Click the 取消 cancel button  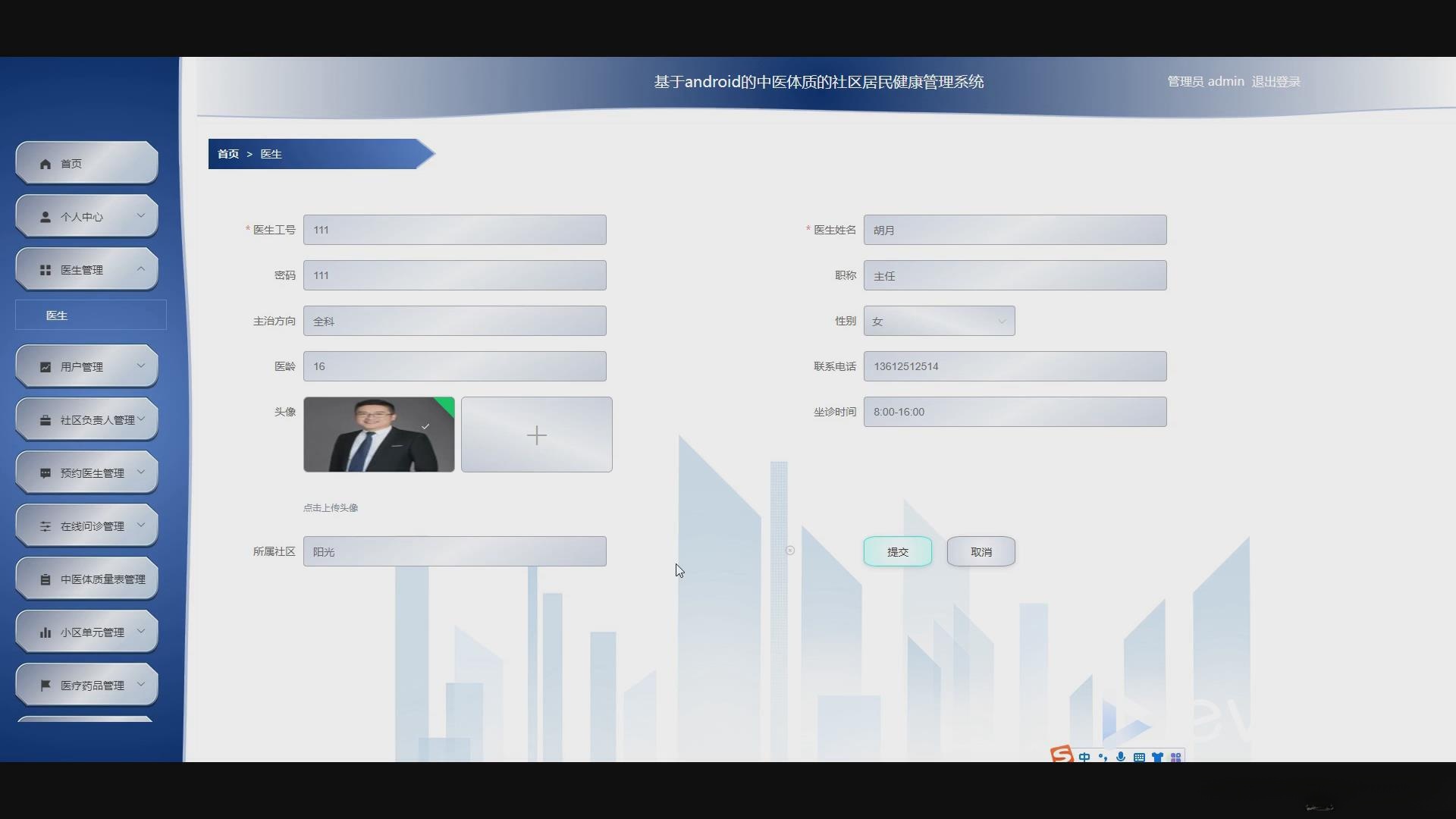pos(981,552)
